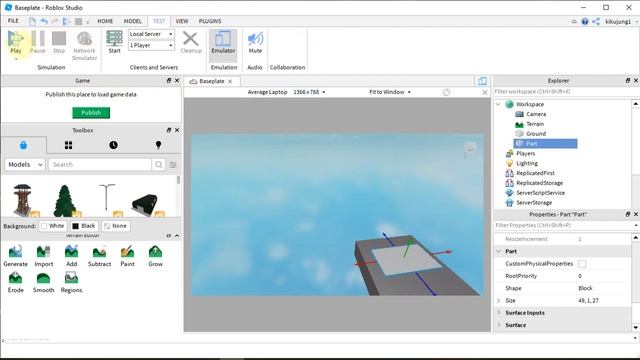
Task: Switch to the PLUGINS ribbon tab
Action: 210,21
